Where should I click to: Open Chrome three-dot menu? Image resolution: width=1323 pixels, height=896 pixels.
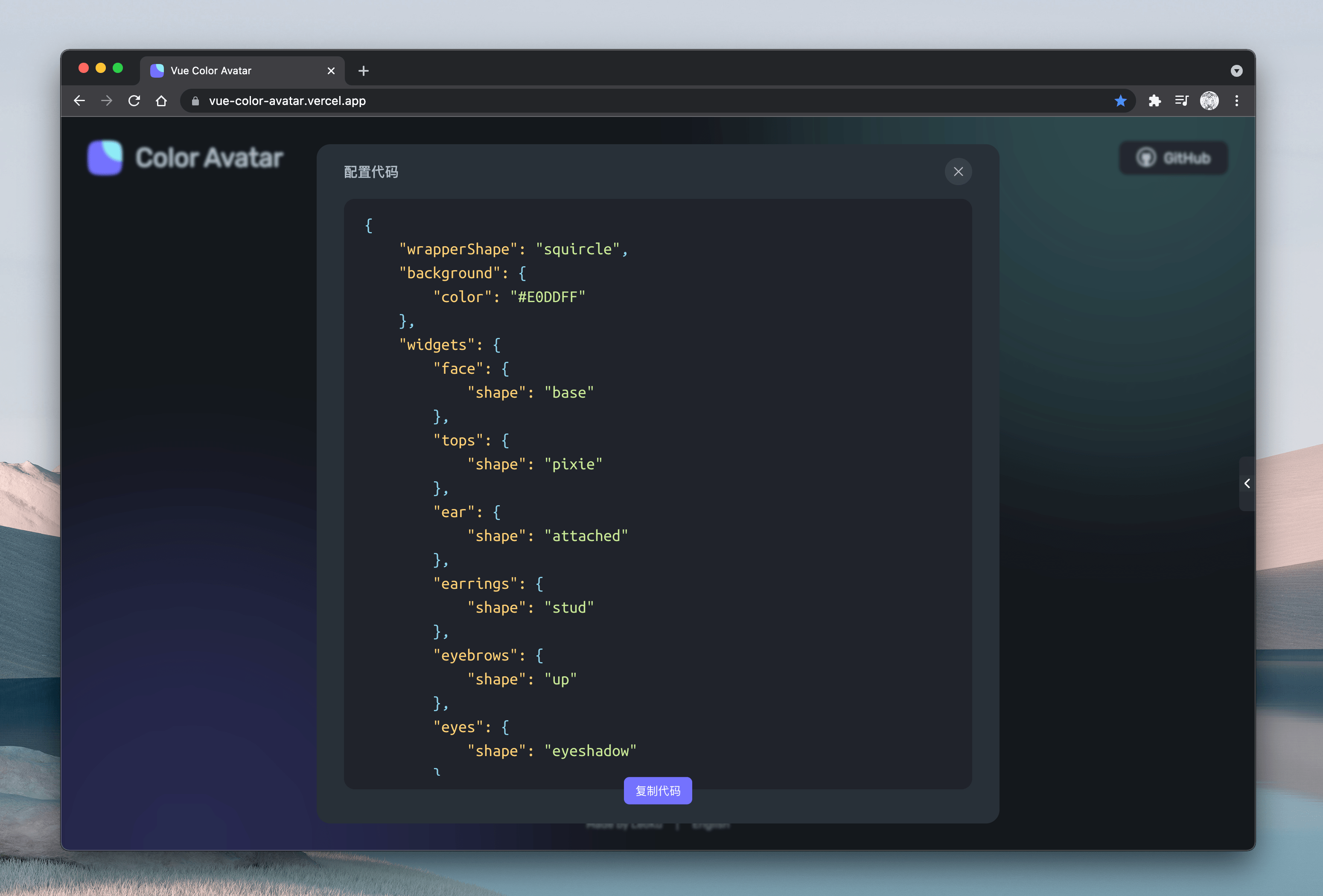pyautogui.click(x=1236, y=101)
